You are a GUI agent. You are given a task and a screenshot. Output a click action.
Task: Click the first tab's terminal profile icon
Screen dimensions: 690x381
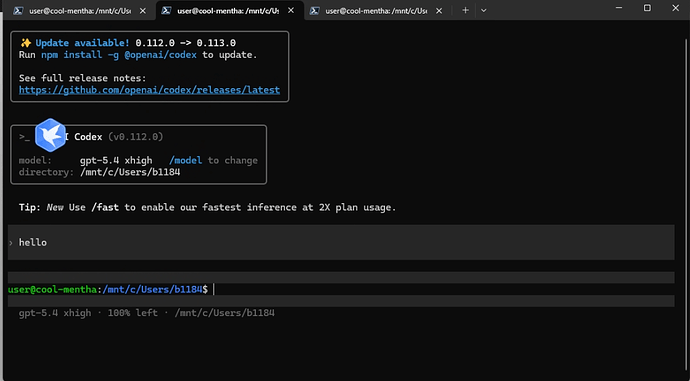[x=18, y=11]
